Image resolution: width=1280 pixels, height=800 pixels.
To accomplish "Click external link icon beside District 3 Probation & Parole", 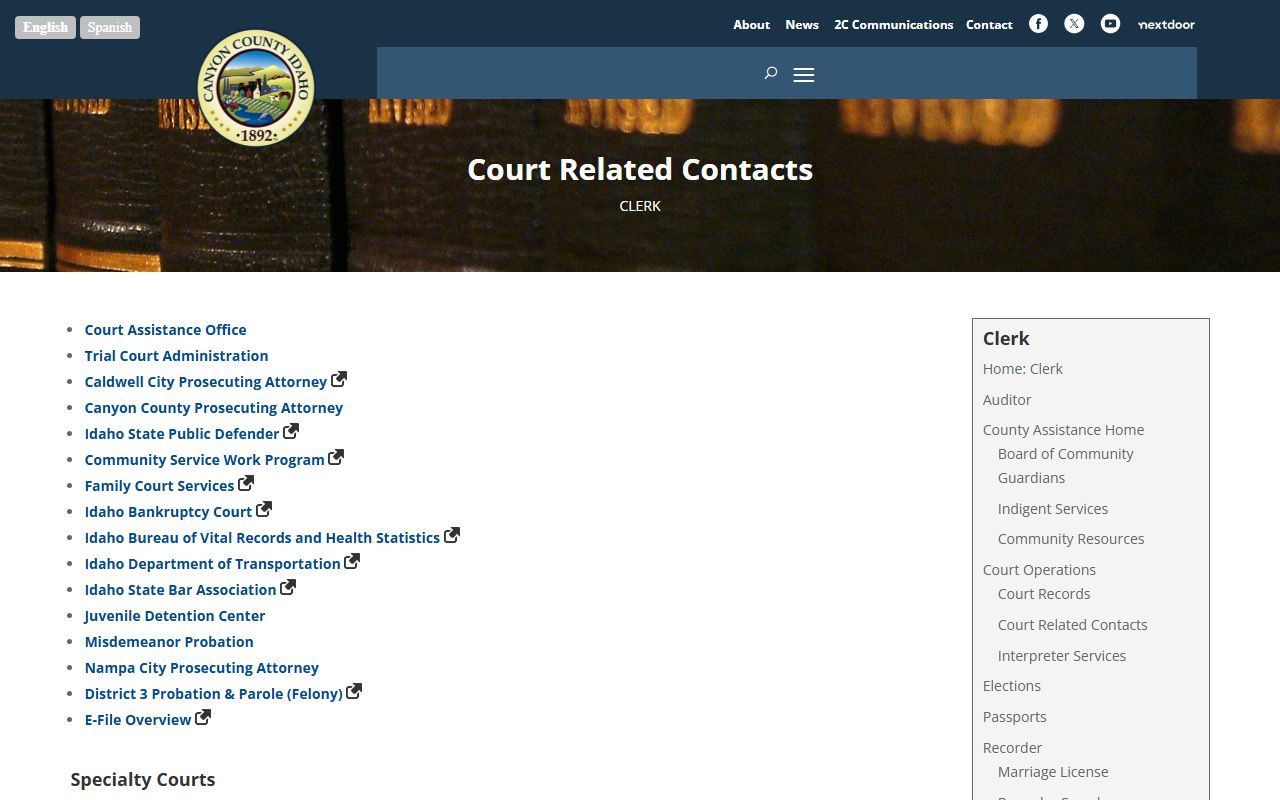I will tap(354, 692).
